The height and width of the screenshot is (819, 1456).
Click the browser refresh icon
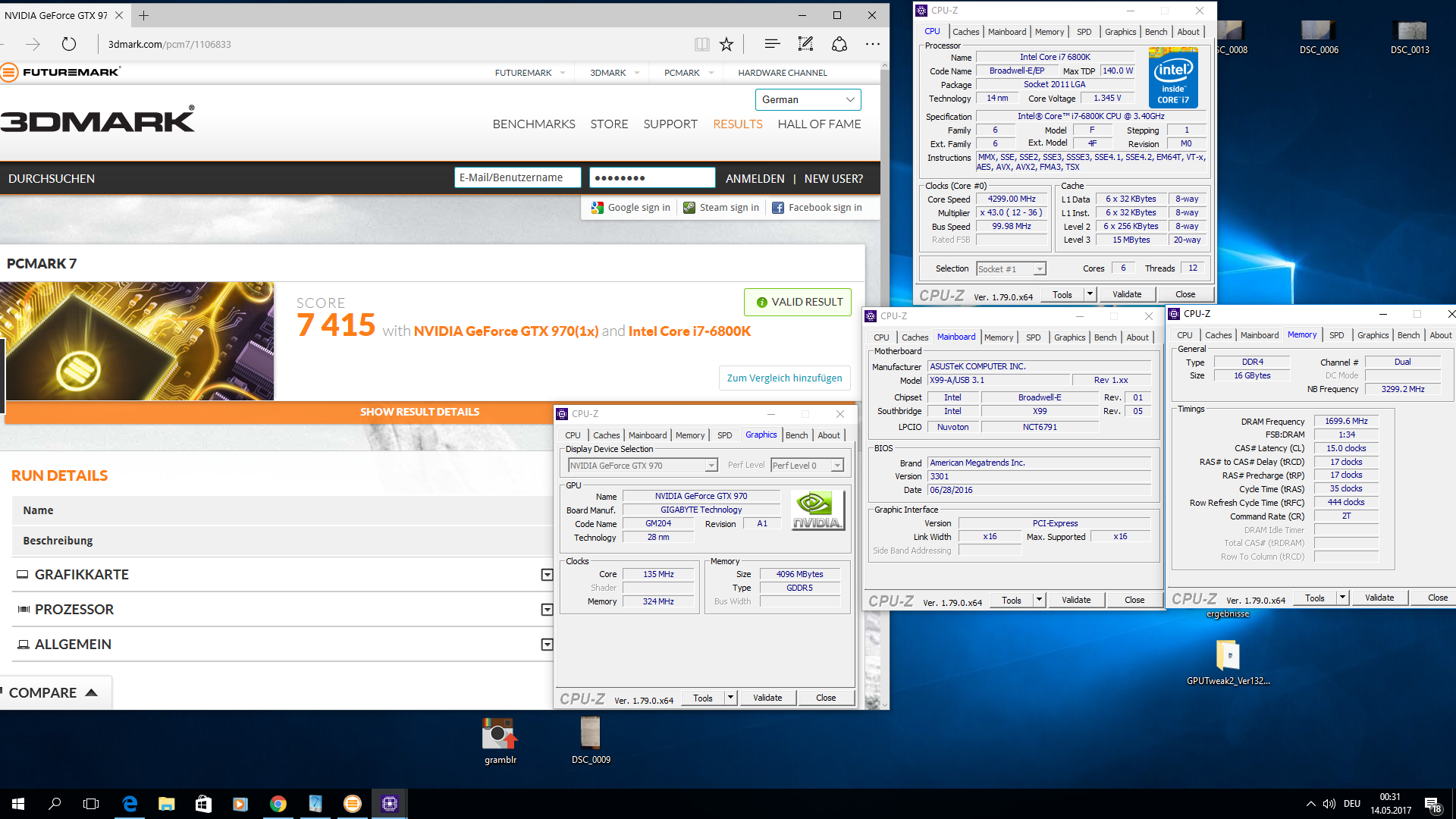coord(69,44)
